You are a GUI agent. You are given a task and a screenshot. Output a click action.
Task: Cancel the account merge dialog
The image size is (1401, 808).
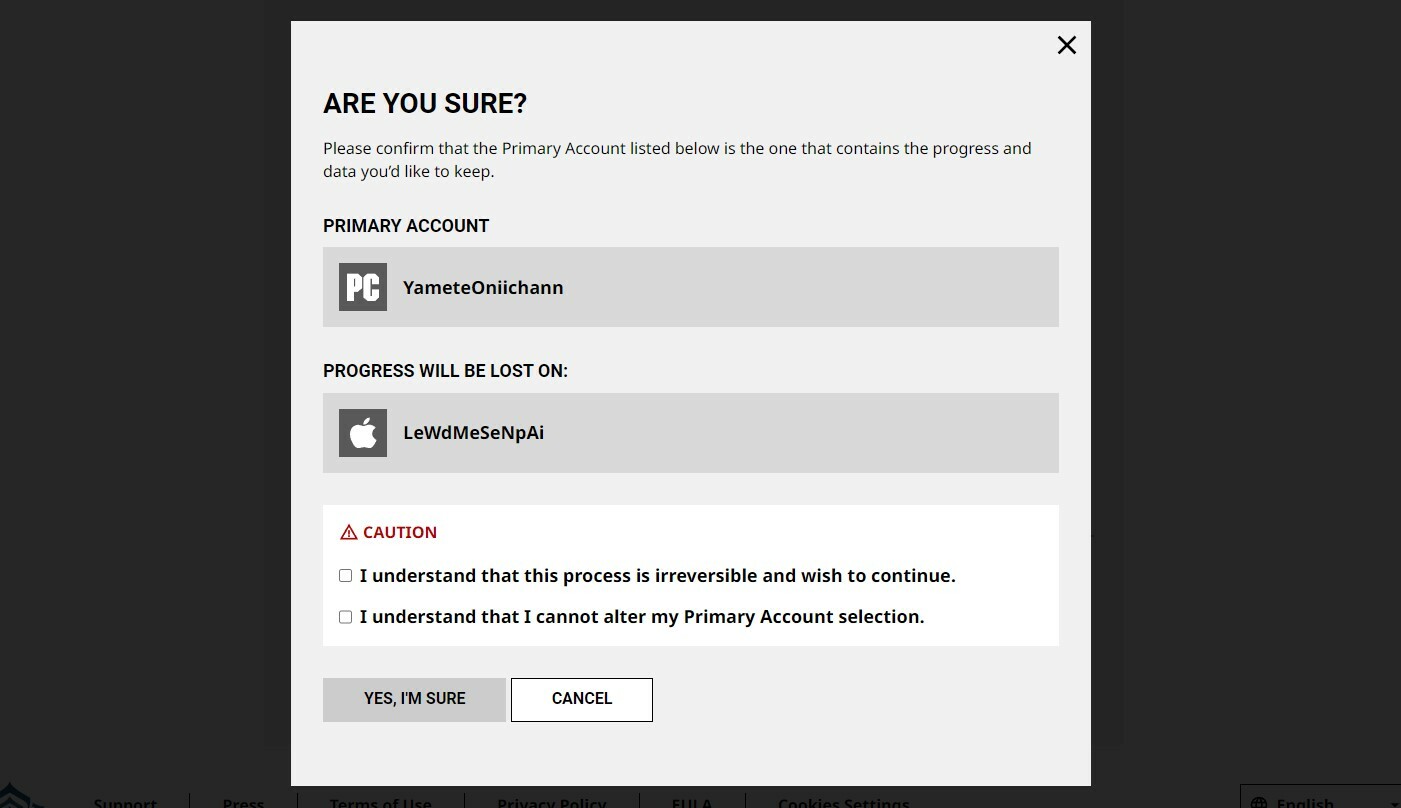(582, 699)
